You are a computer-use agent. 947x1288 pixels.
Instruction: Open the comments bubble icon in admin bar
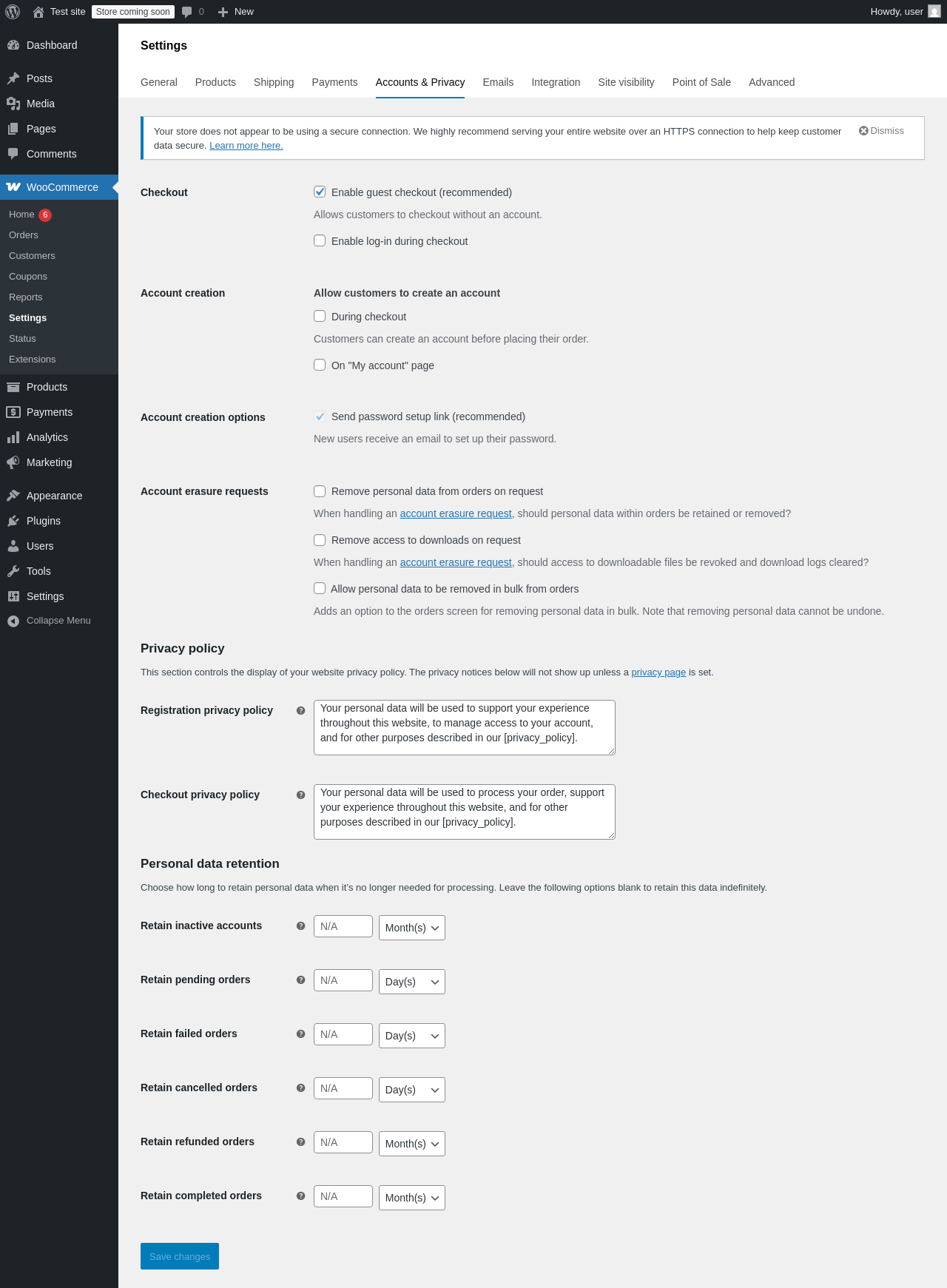click(x=187, y=12)
